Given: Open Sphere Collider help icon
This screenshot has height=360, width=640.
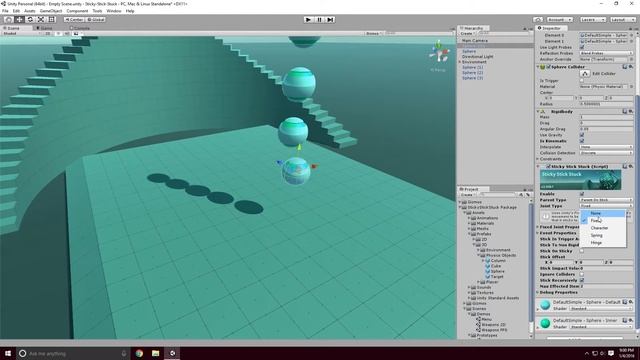Looking at the screenshot, I should (x=624, y=67).
